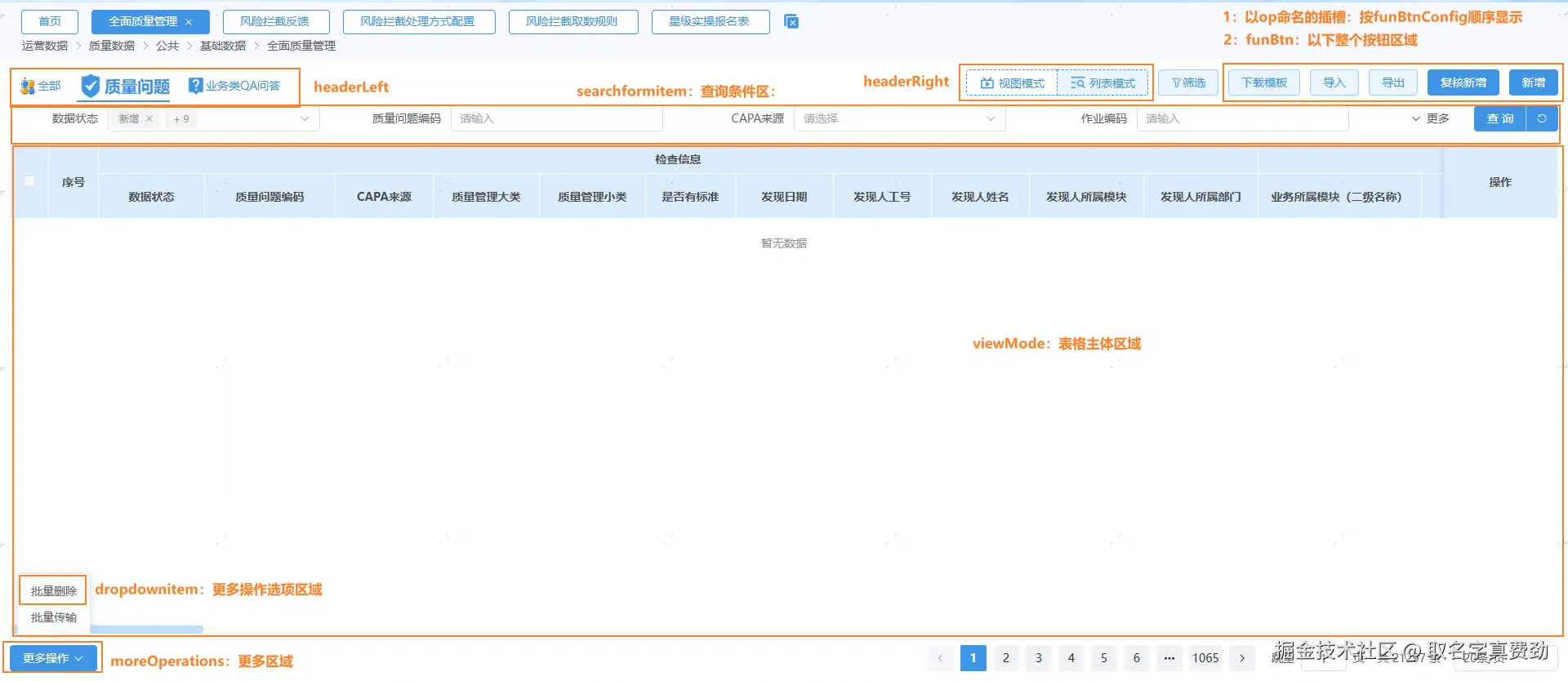1568x681 pixels.
Task: Go to page 6
Action: pos(1137,658)
